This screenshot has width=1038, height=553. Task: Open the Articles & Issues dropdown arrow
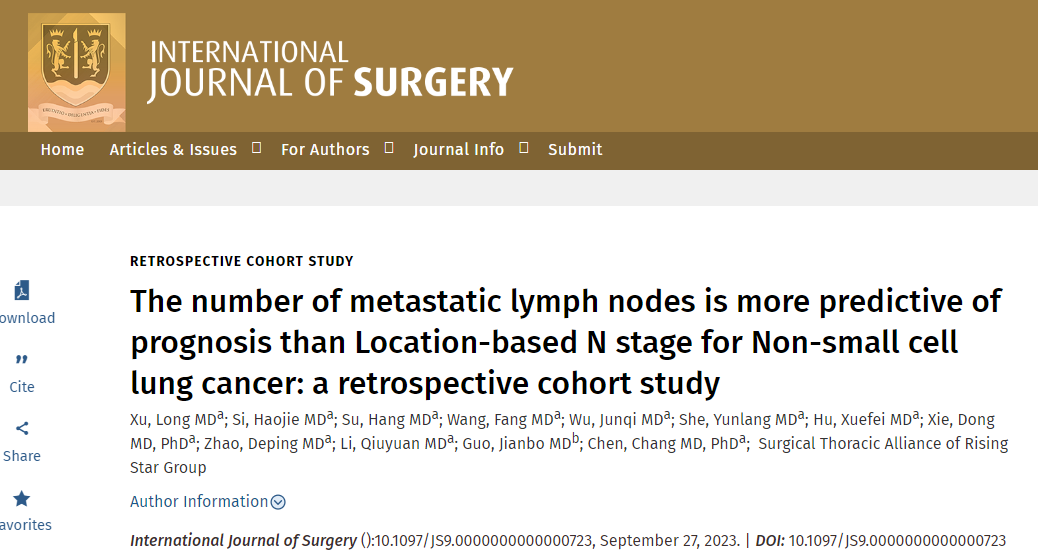(256, 148)
